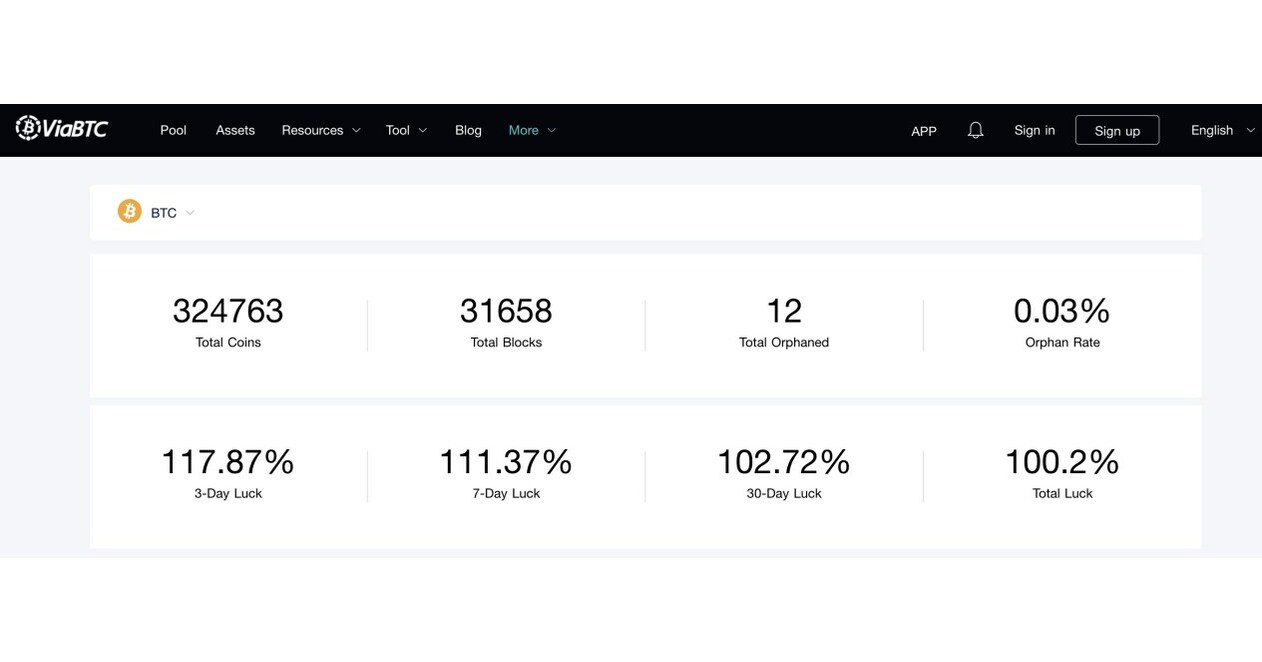The image size is (1262, 662).
Task: Open the English language selector
Action: 1213,128
